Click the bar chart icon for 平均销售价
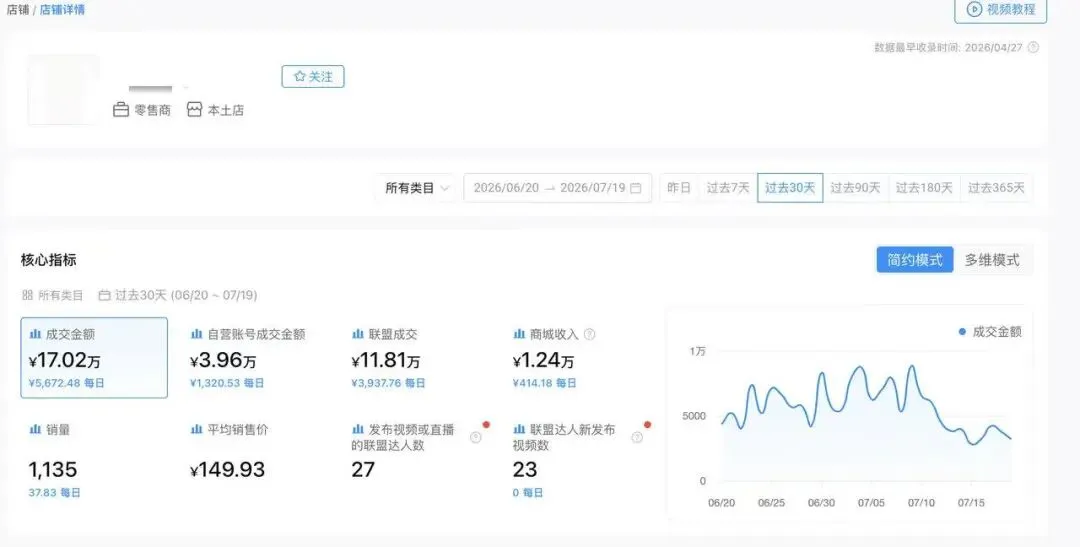The height and width of the screenshot is (547, 1080). click(x=196, y=429)
